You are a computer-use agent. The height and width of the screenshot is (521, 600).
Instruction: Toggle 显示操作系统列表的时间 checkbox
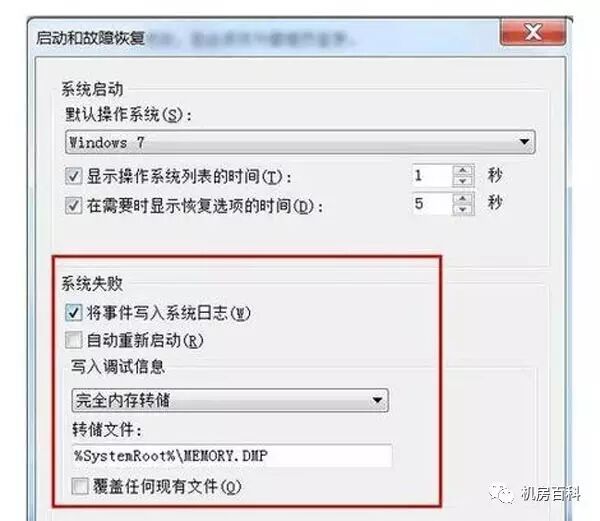(73, 176)
